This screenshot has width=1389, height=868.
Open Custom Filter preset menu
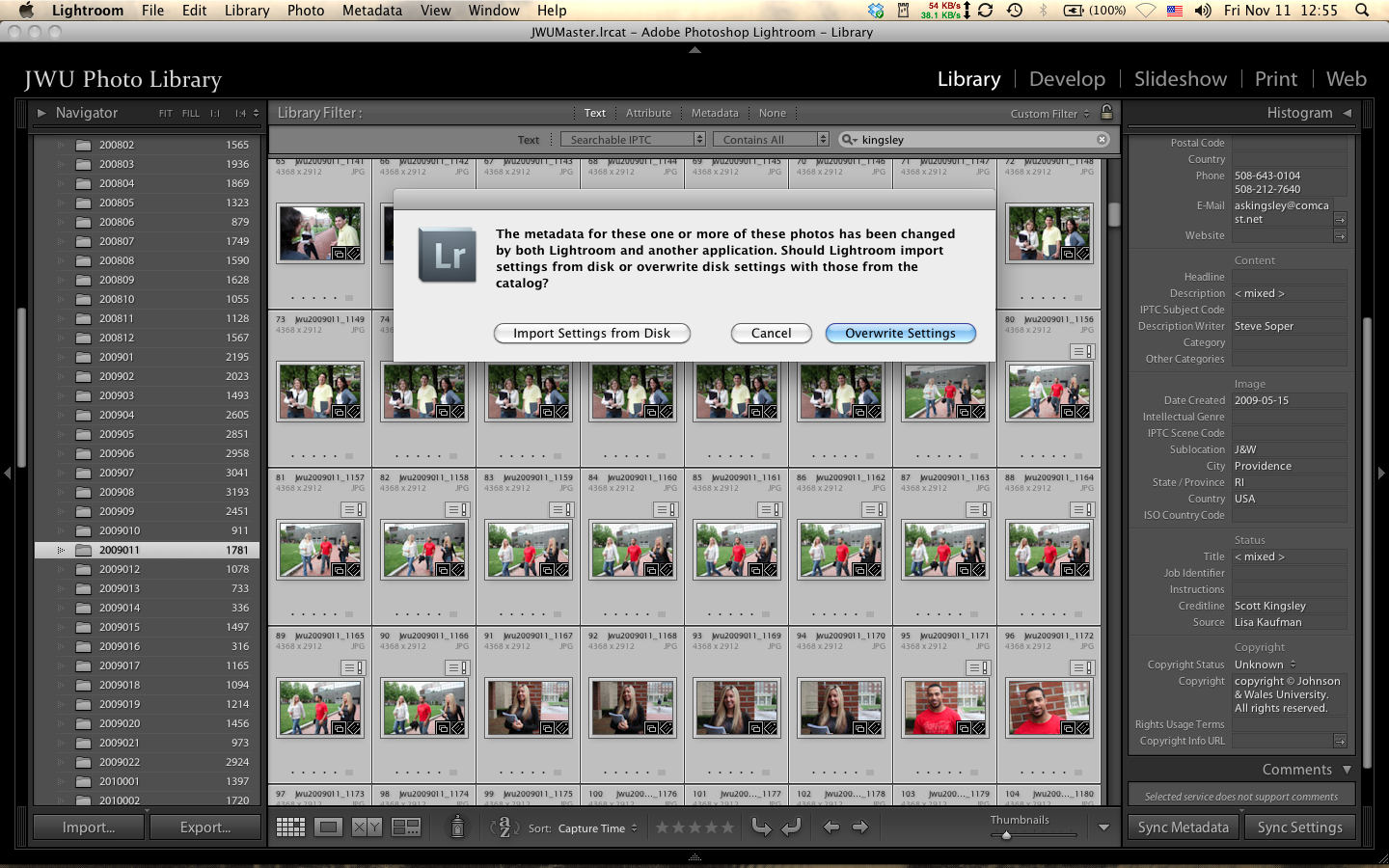[1049, 114]
